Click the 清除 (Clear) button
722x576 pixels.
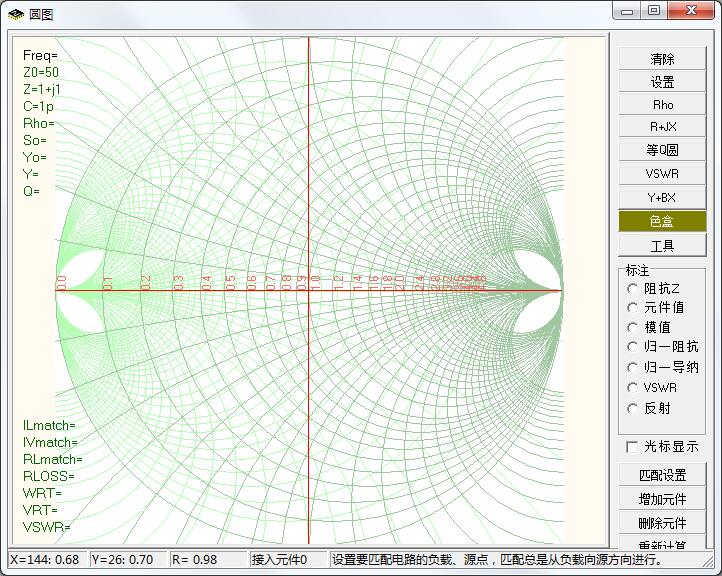662,59
